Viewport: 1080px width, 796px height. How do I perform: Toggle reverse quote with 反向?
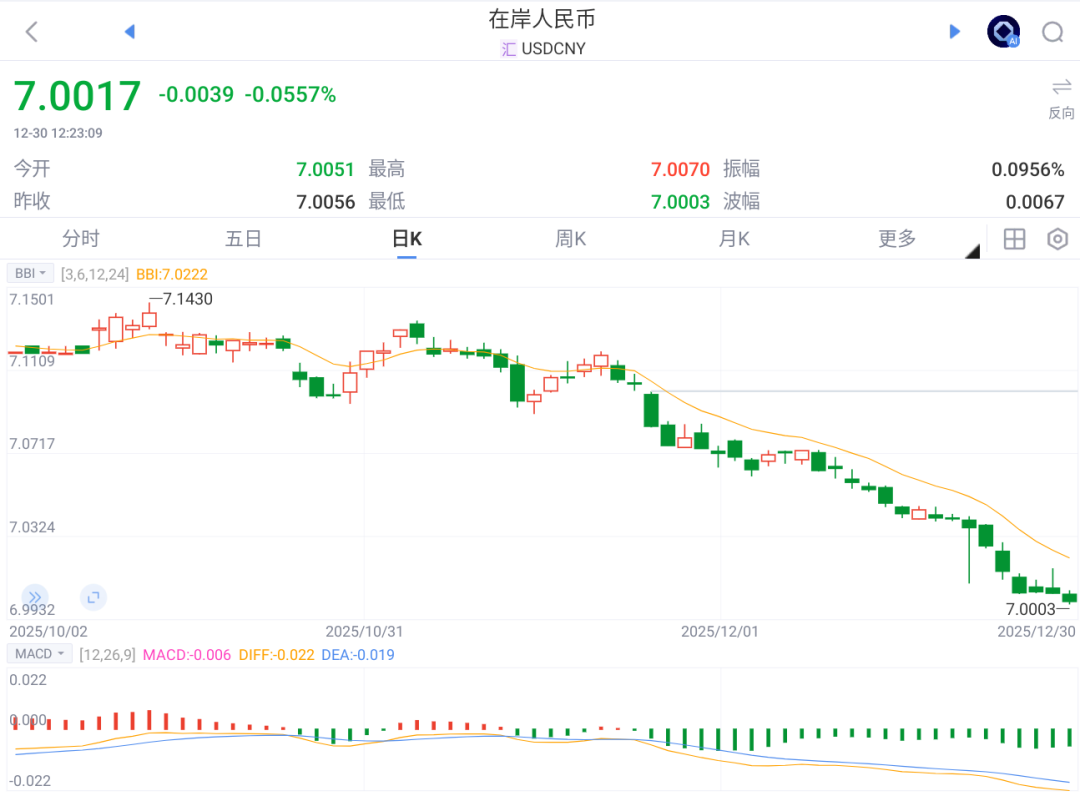click(x=1061, y=98)
